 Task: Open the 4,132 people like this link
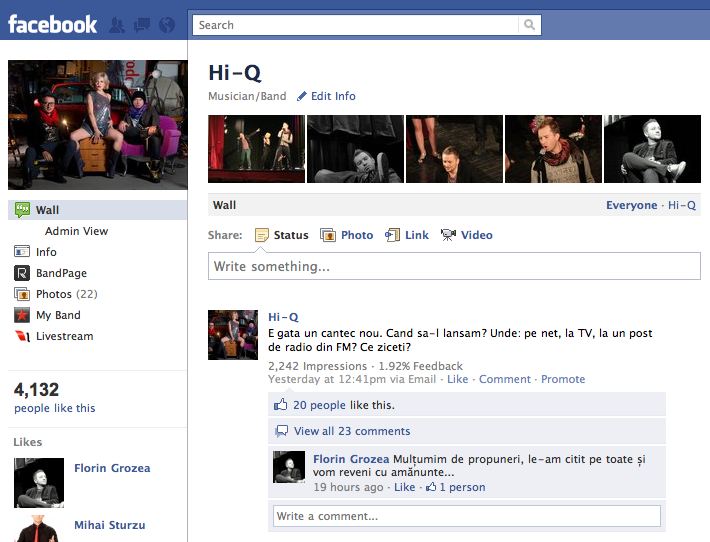[x=55, y=408]
